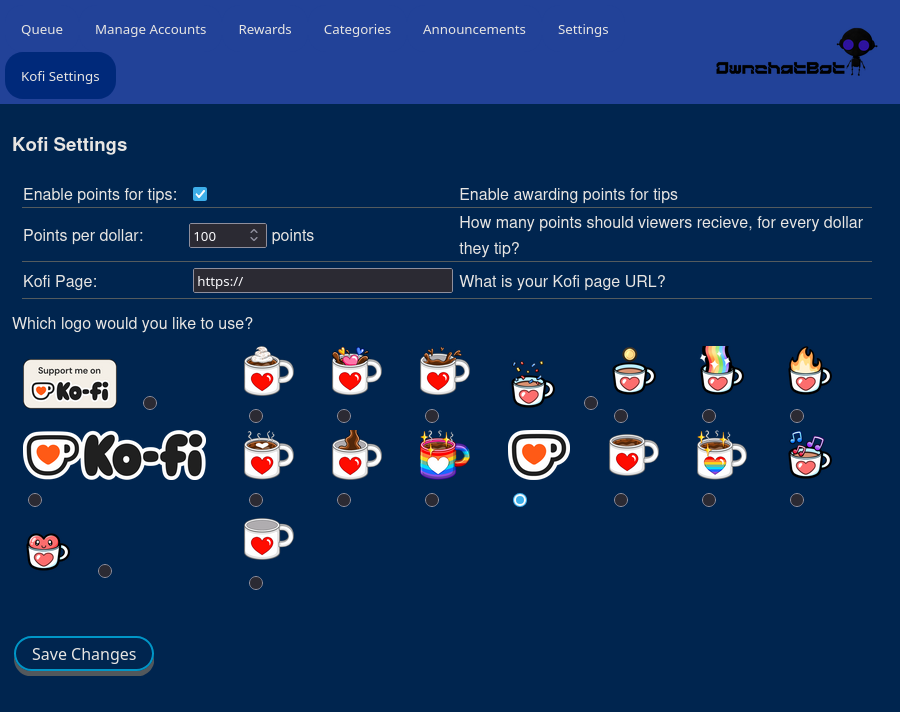900x712 pixels.
Task: Click the Kofi Settings nav button
Action: click(60, 76)
